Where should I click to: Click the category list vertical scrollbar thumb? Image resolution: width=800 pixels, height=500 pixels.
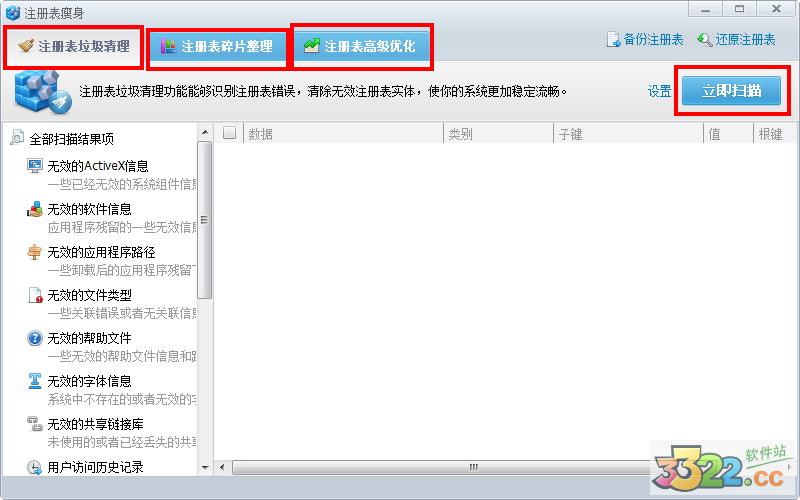(x=205, y=220)
